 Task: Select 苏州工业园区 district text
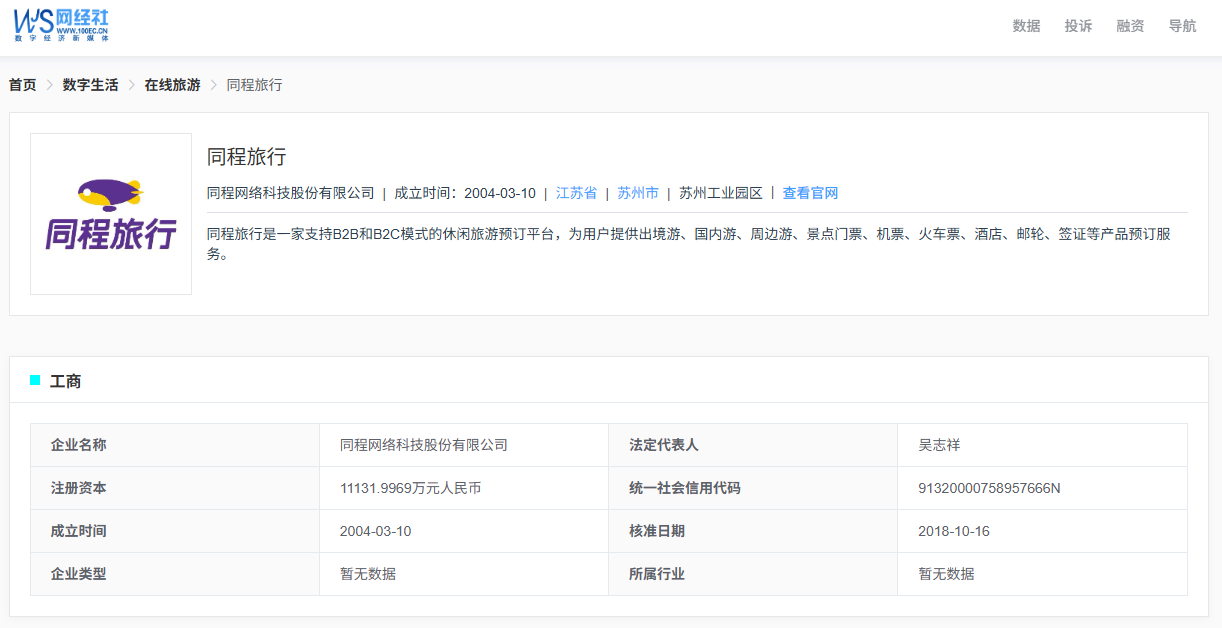click(x=721, y=193)
